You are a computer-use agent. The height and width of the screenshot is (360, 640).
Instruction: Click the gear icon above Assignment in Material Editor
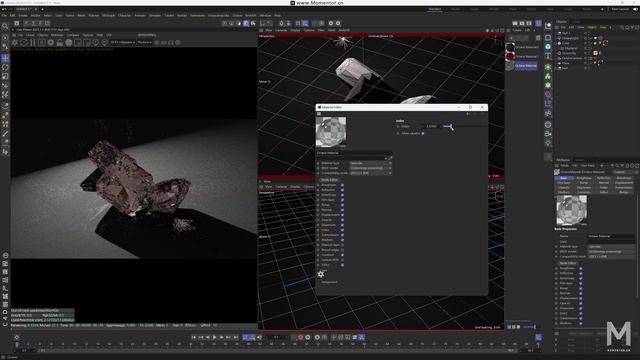[321, 274]
